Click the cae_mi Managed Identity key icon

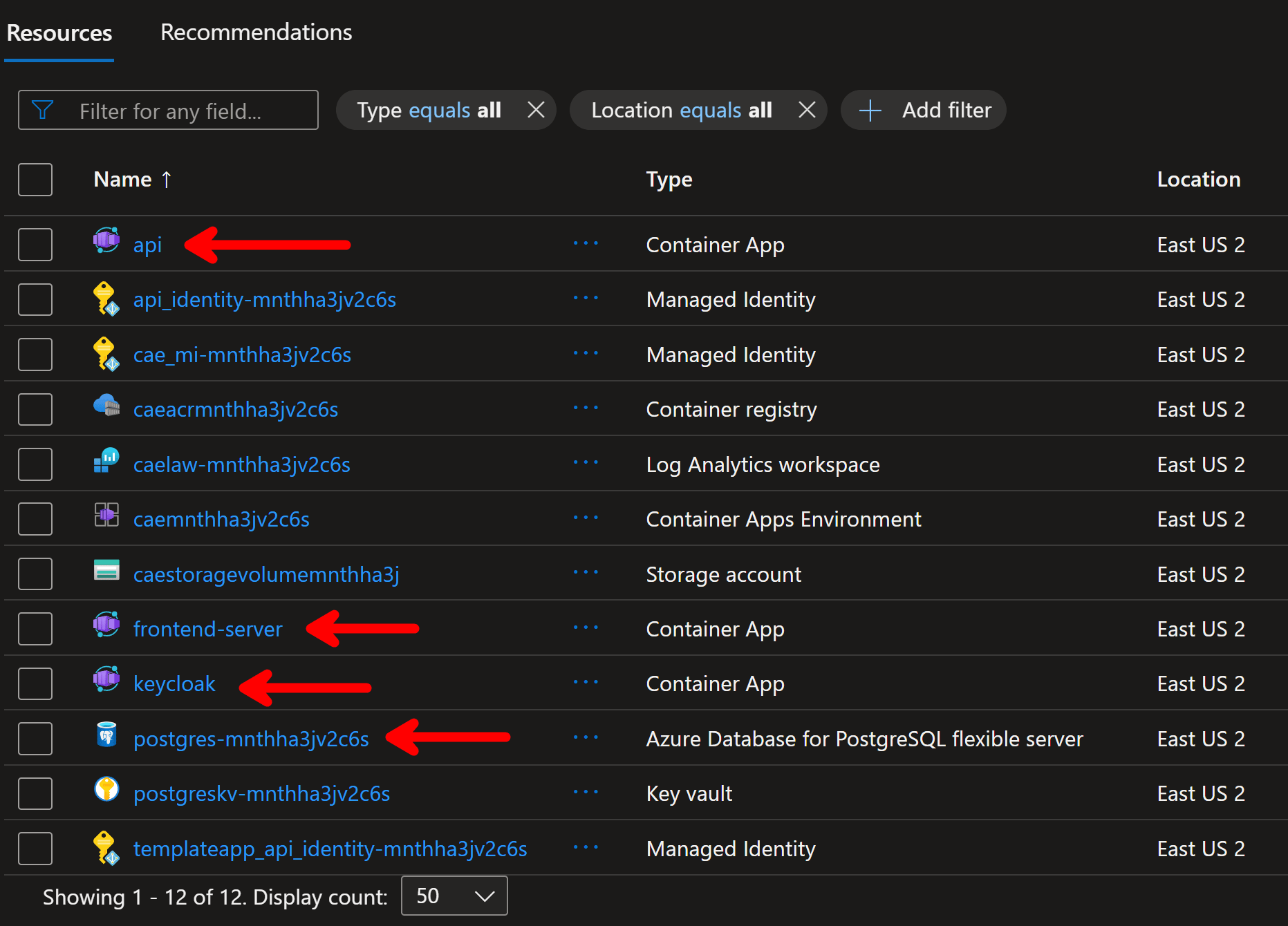[x=106, y=353]
